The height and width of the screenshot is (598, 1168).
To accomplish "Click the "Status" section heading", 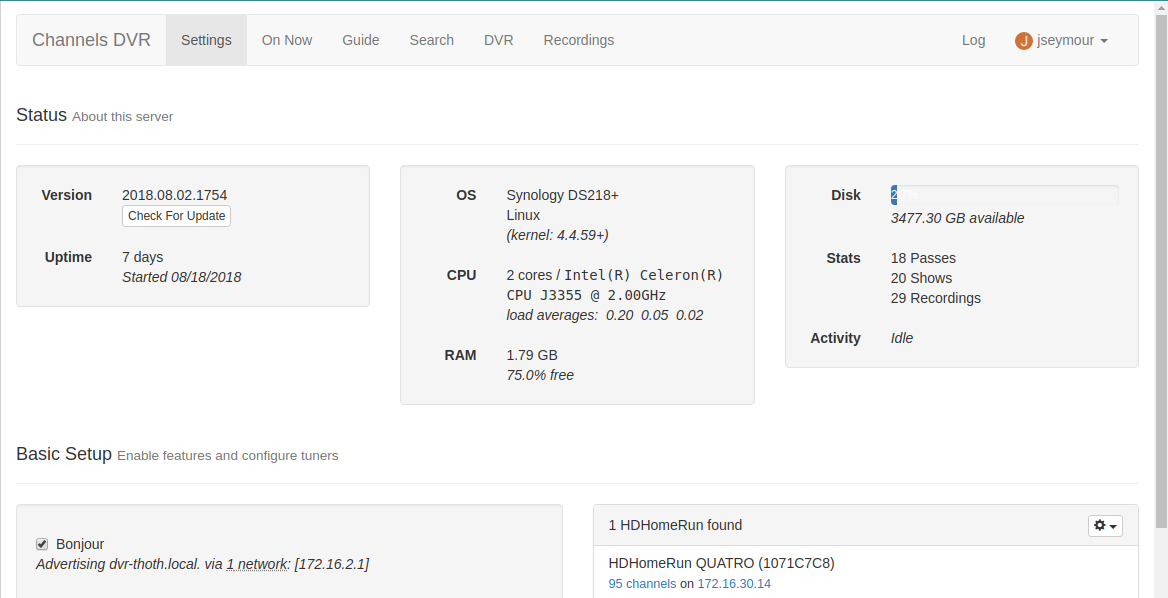I will (x=42, y=115).
